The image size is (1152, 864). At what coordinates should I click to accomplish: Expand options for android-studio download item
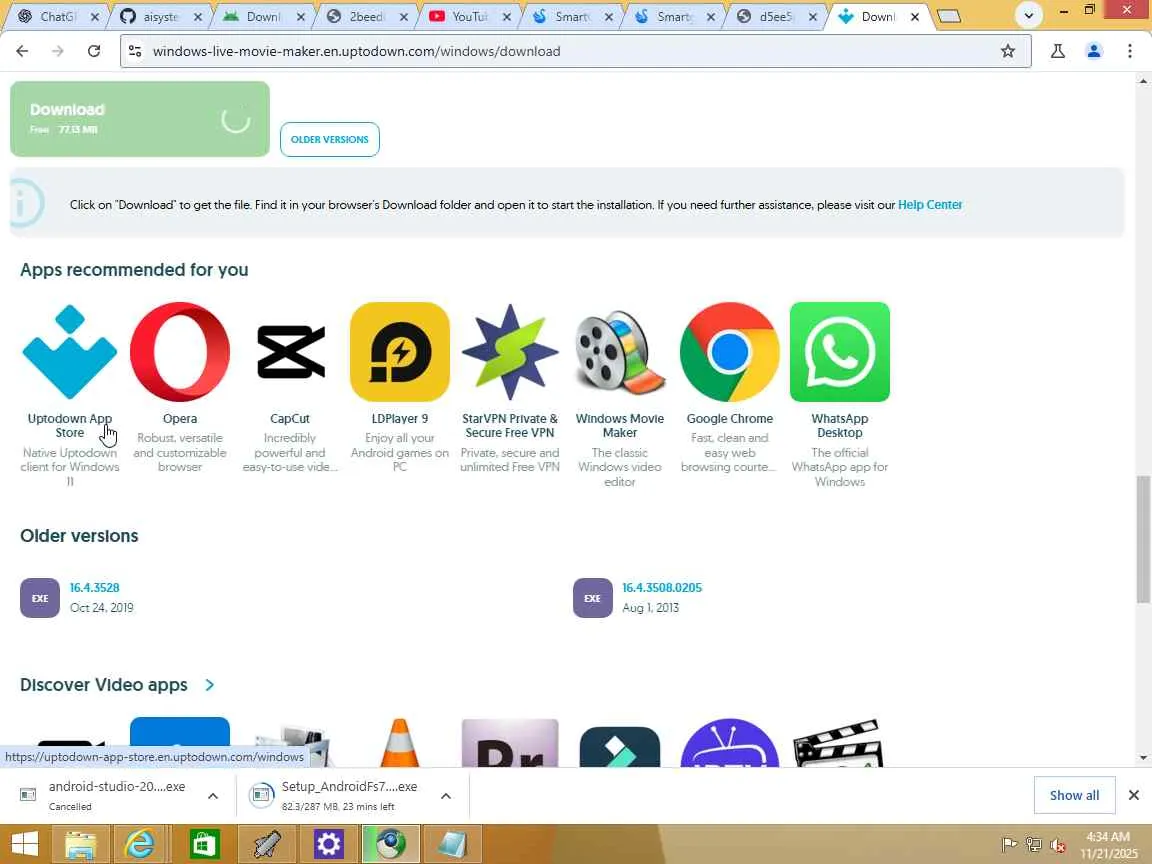[213, 796]
